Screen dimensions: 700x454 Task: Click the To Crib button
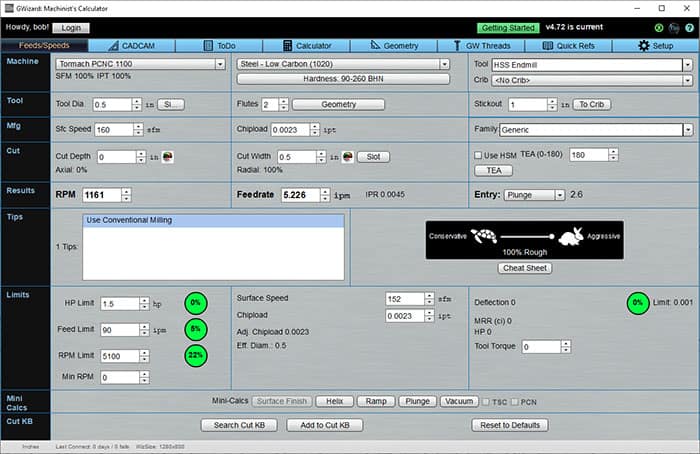point(592,104)
